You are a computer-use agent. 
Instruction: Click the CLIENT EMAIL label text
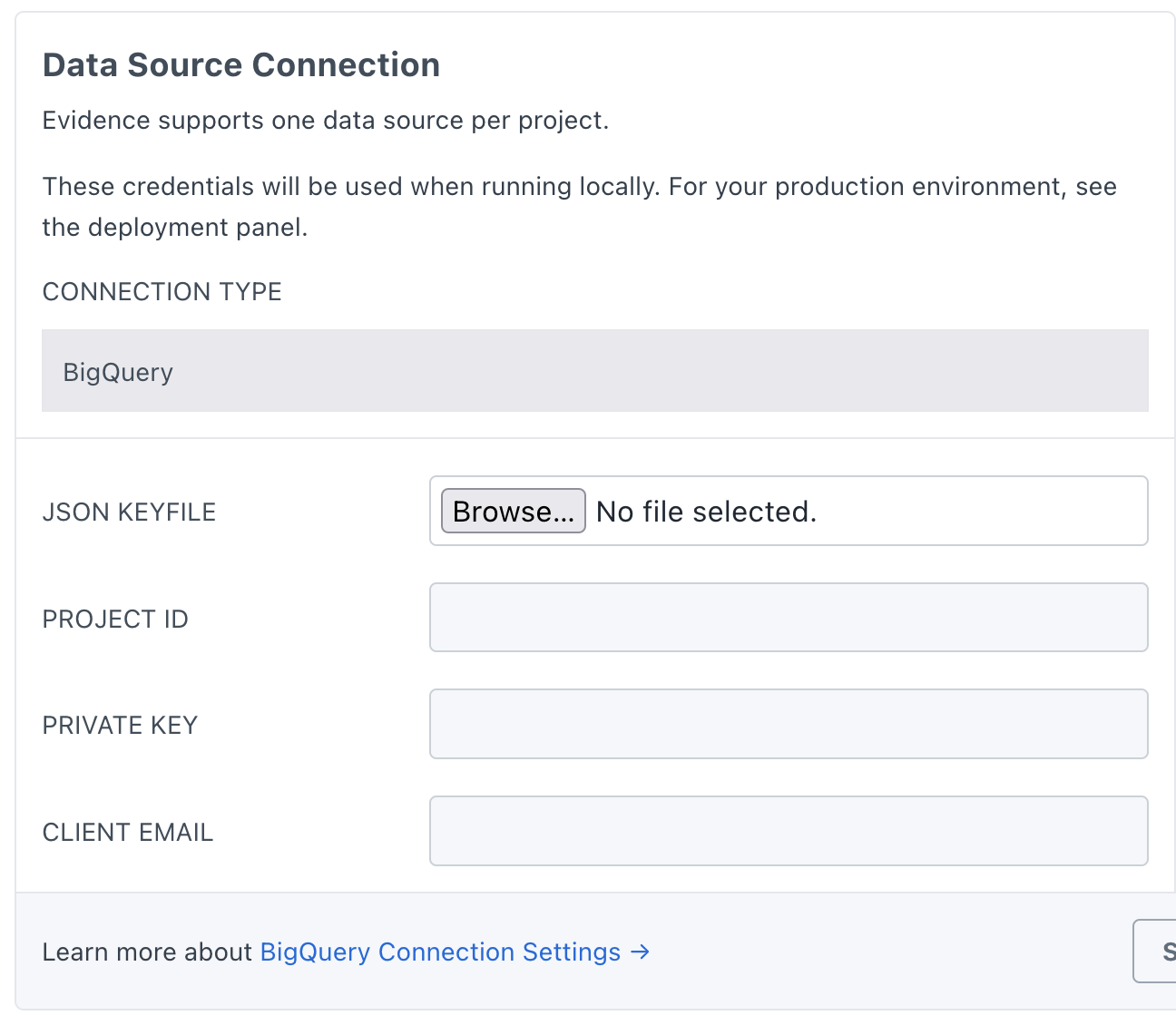coord(127,830)
